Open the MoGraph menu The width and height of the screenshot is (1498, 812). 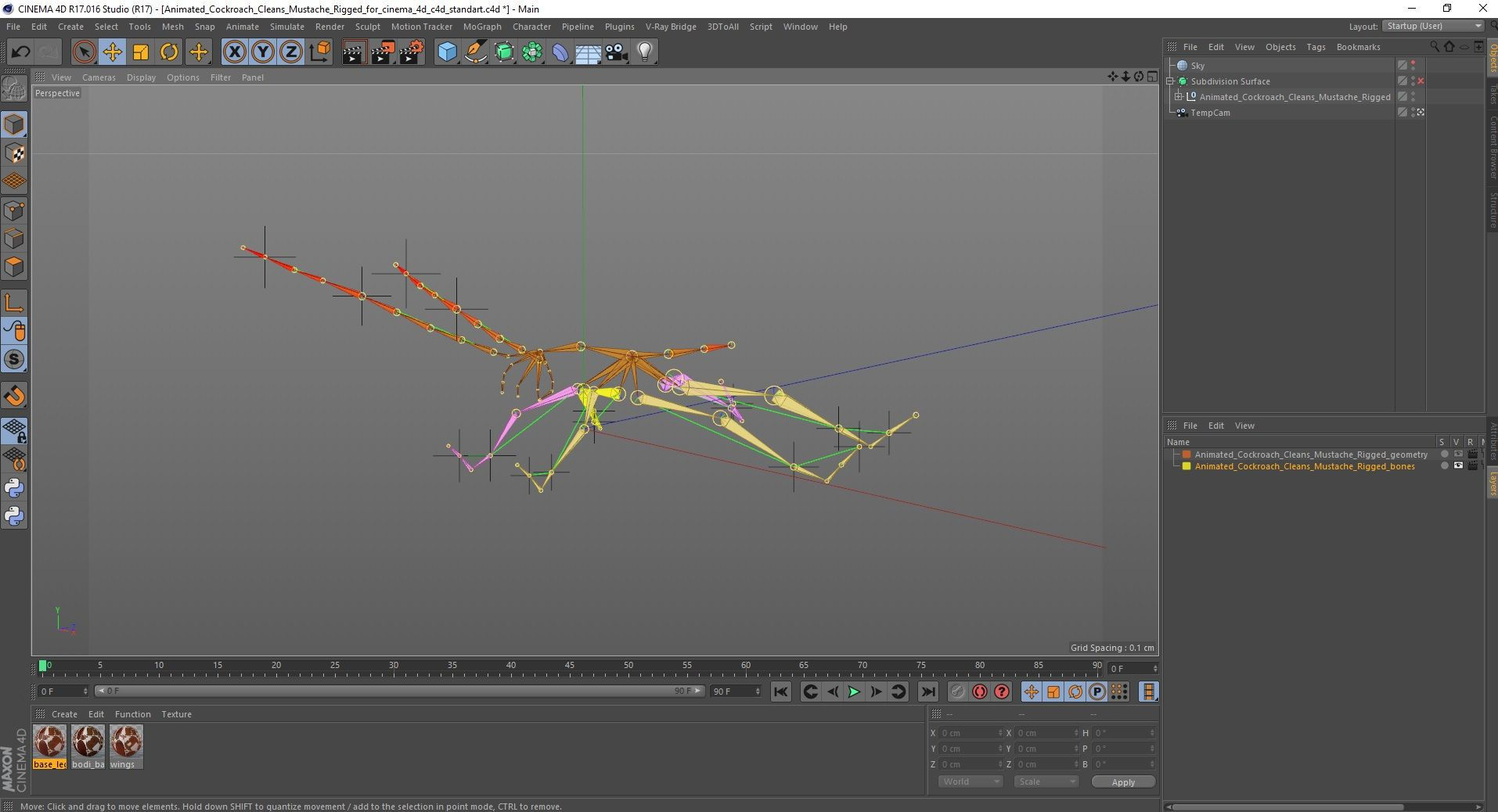coord(482,27)
